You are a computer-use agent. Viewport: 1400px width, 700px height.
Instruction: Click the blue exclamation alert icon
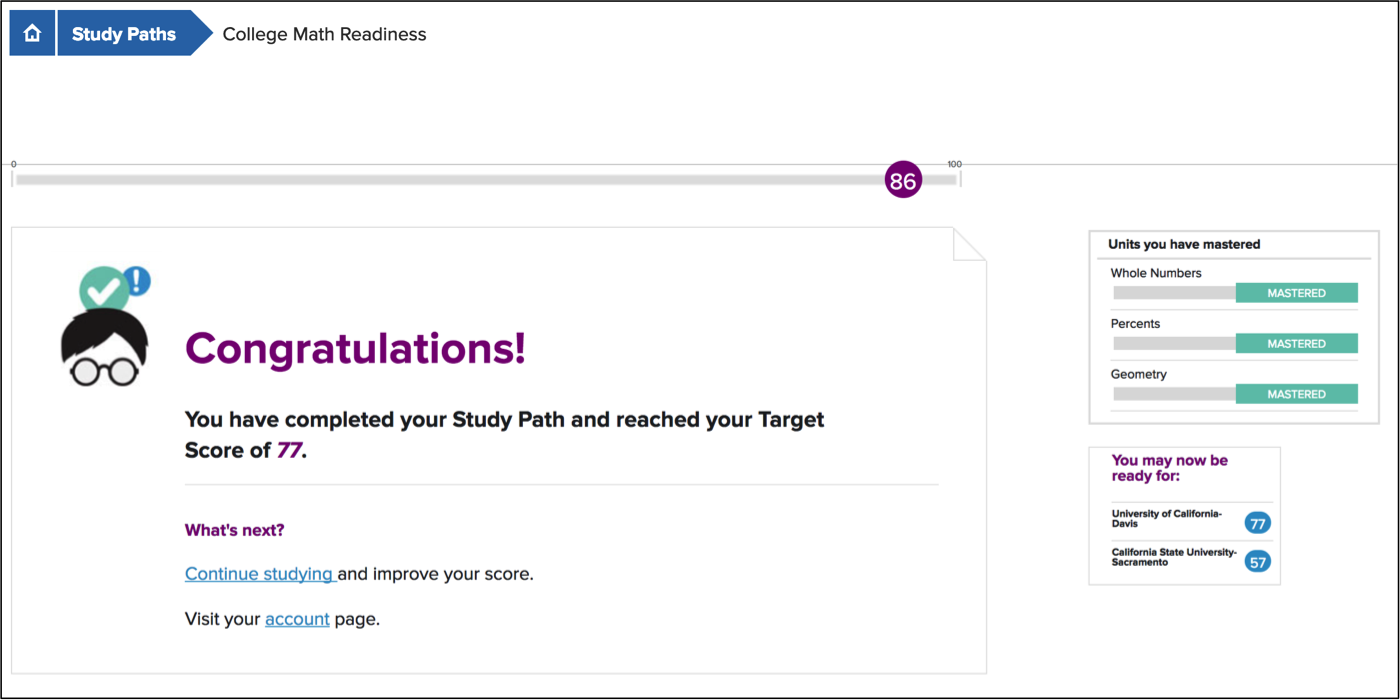(138, 281)
